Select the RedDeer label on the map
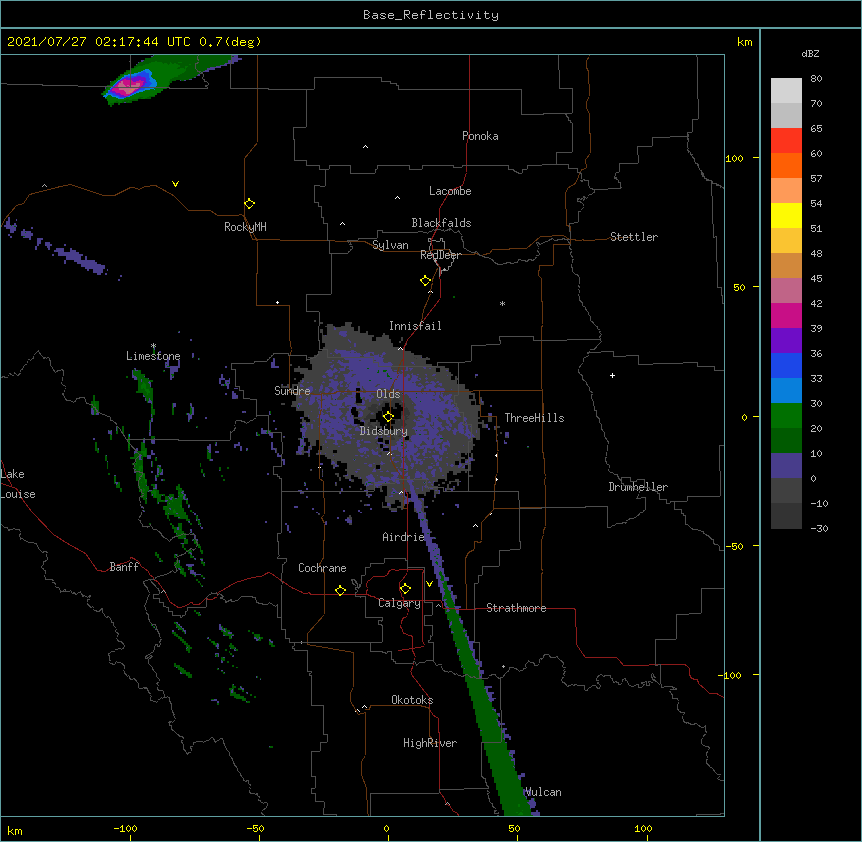Screen dimensions: 862x842 [440, 255]
